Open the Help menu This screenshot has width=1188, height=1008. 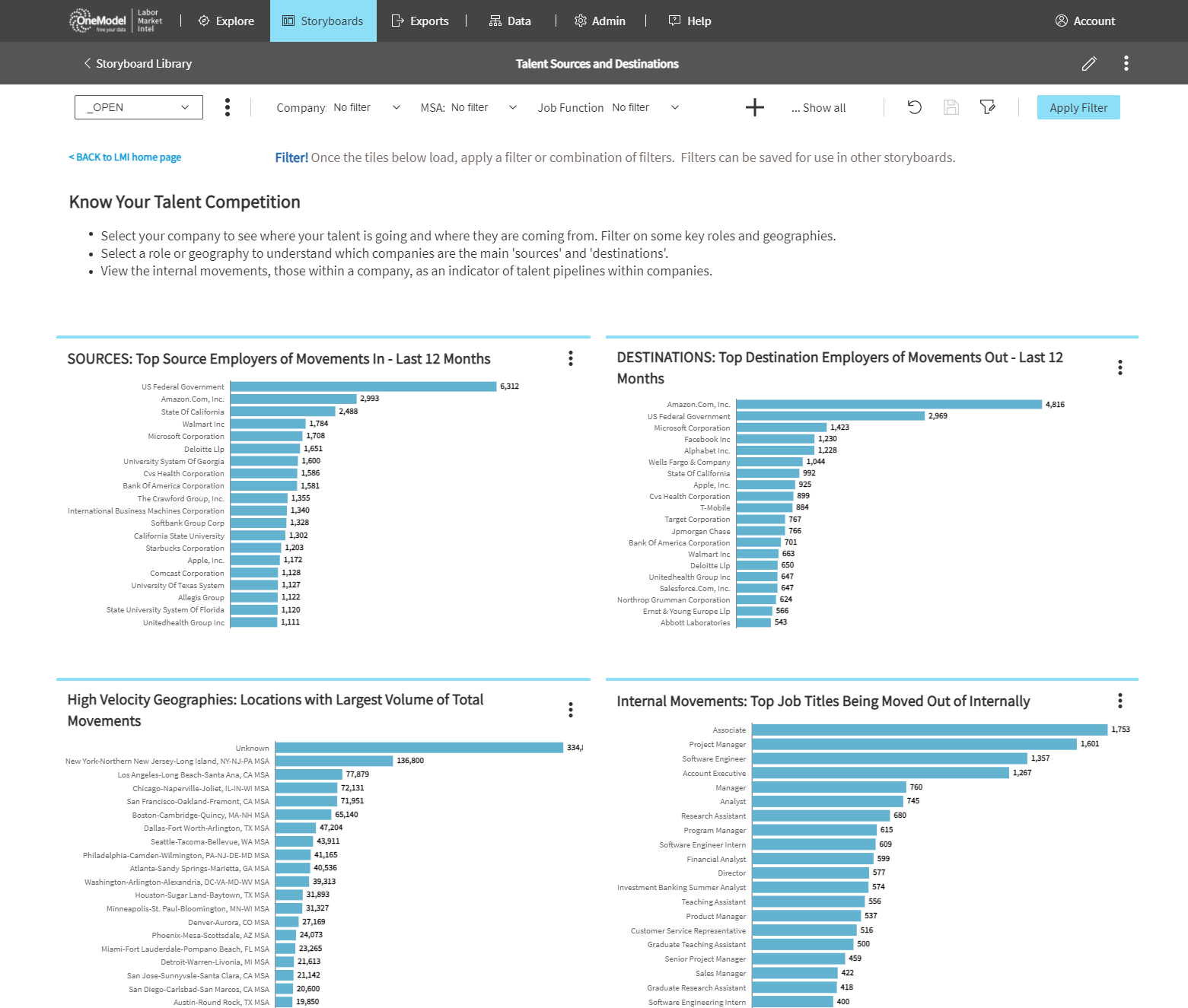click(x=690, y=21)
